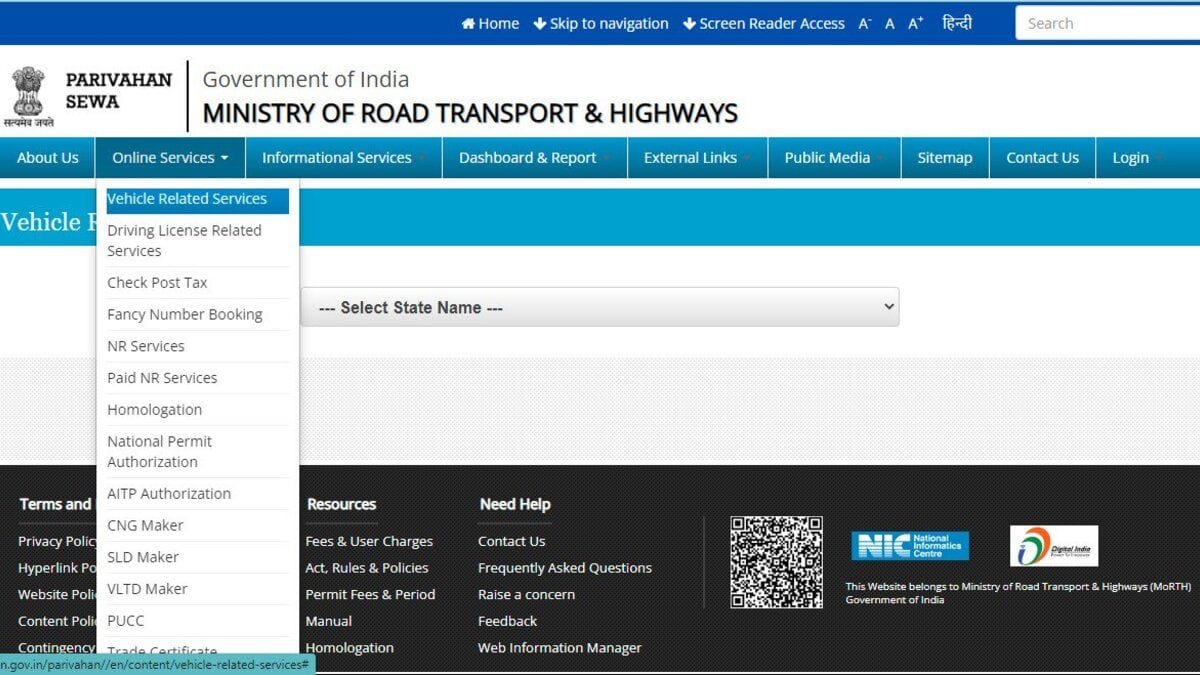Click the Parivahan Sewa emblem logo
Screen dimensions: 1200x675
pyautogui.click(x=30, y=95)
